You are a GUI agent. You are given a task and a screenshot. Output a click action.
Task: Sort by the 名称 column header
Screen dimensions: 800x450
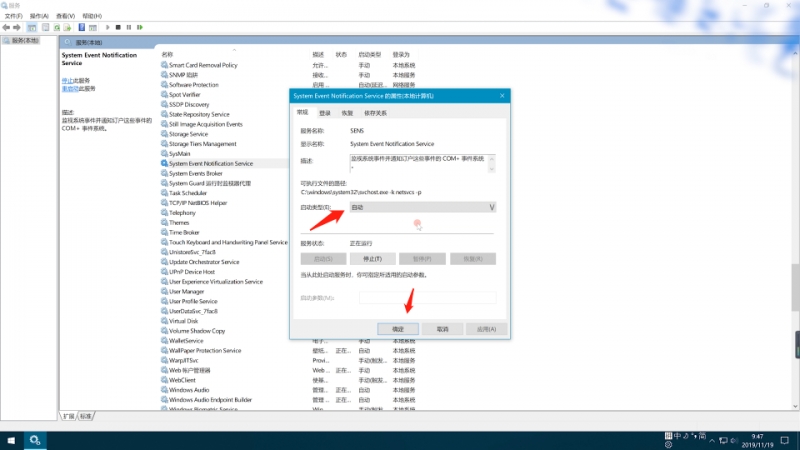tap(167, 55)
